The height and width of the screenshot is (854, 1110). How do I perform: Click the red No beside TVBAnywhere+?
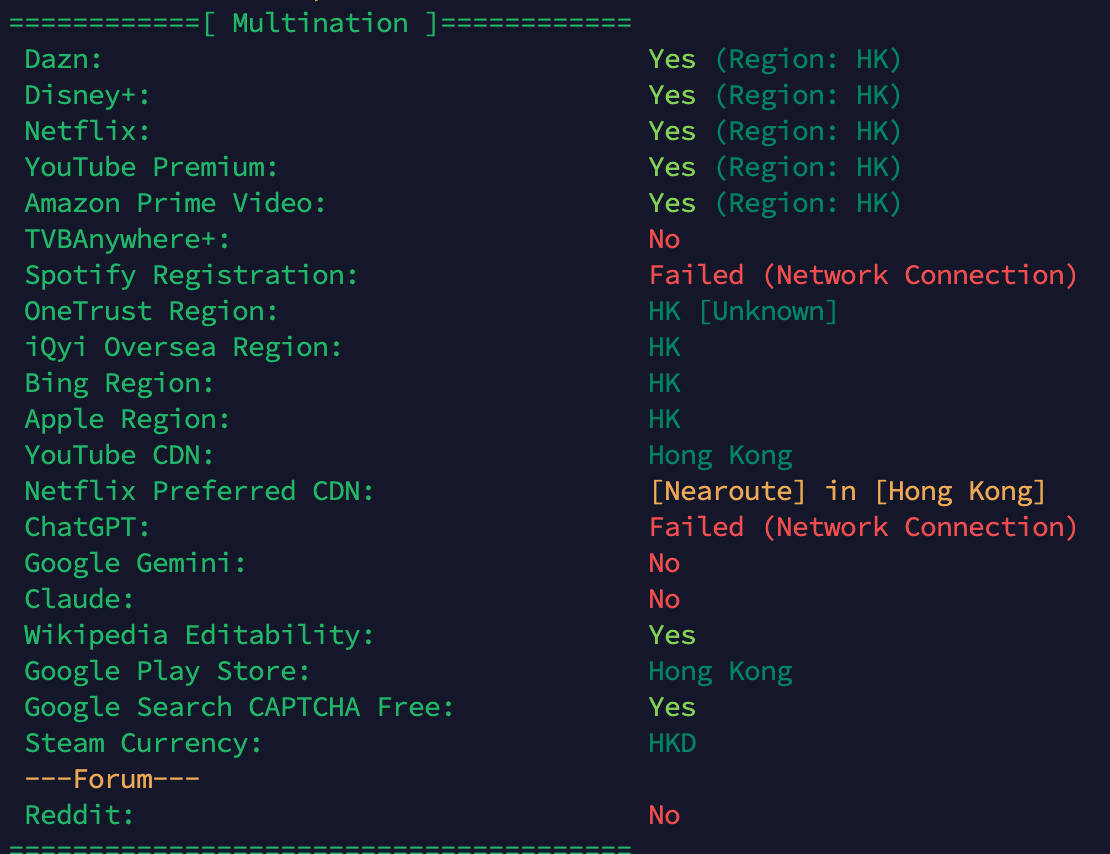[x=665, y=239]
